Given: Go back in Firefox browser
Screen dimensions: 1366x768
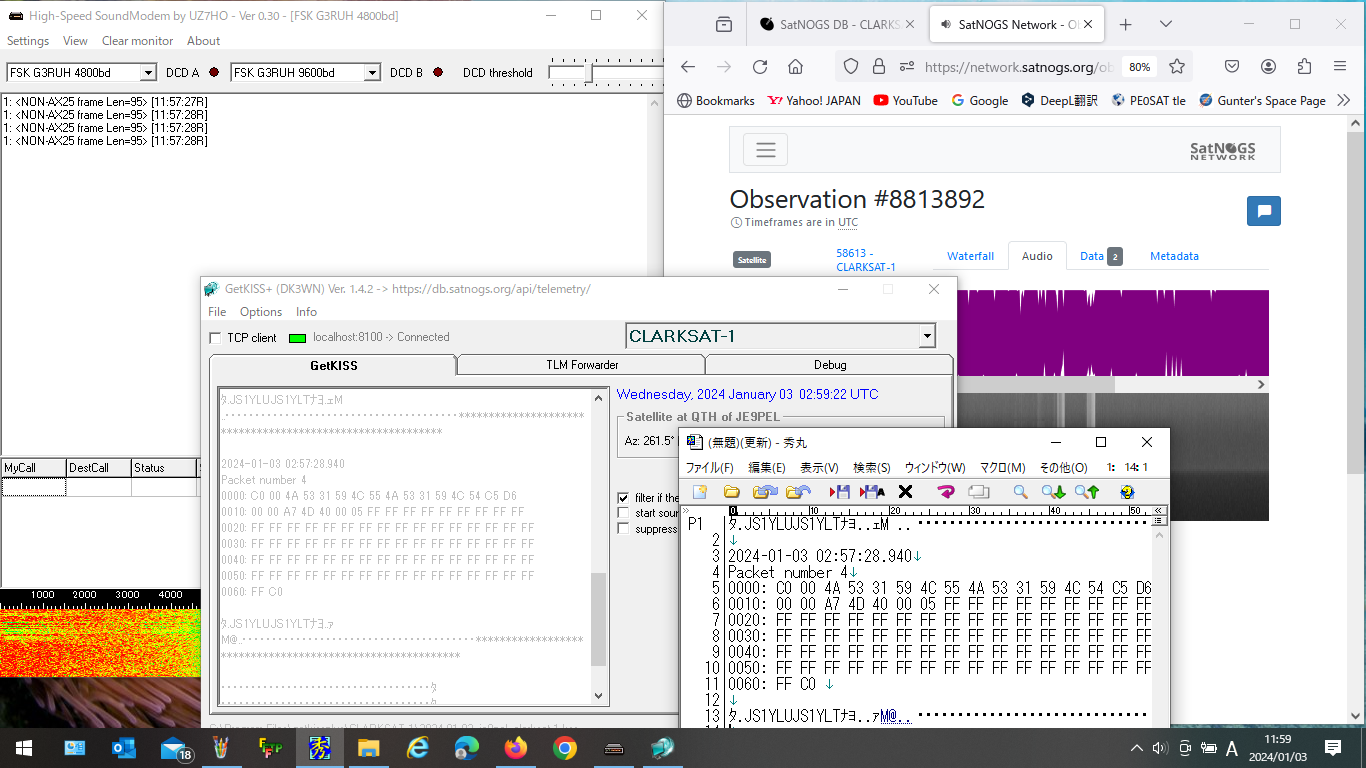Looking at the screenshot, I should [x=688, y=67].
